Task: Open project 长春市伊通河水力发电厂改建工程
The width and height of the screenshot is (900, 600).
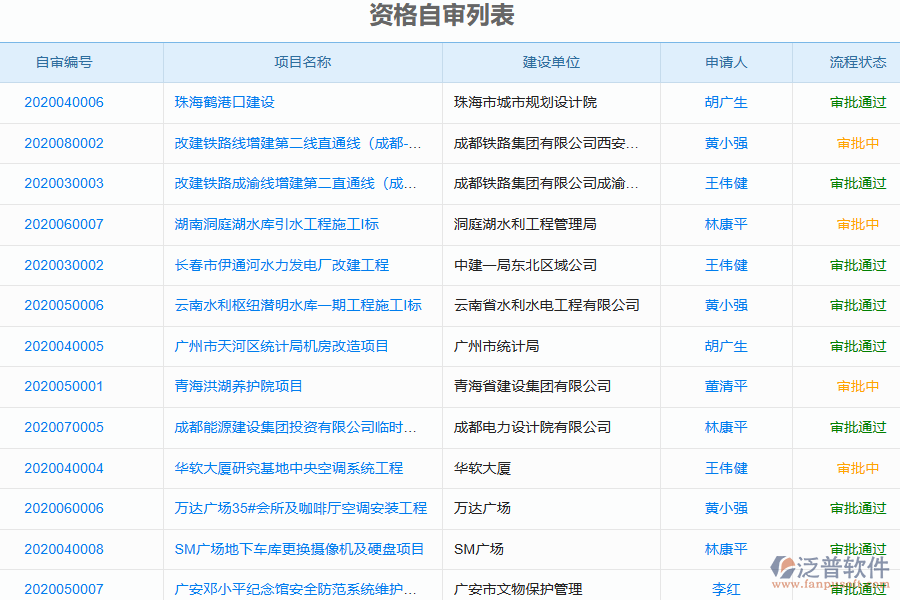Action: coord(285,265)
